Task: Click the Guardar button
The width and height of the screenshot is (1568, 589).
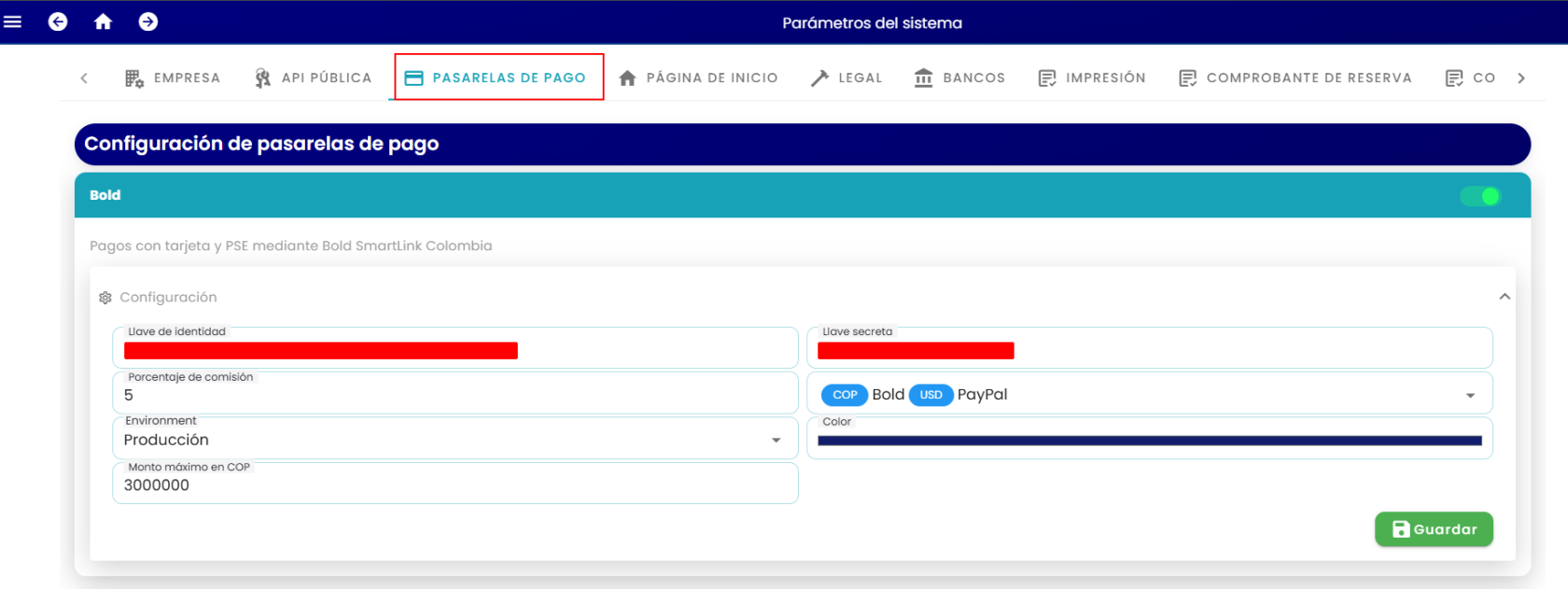Action: coord(1434,529)
